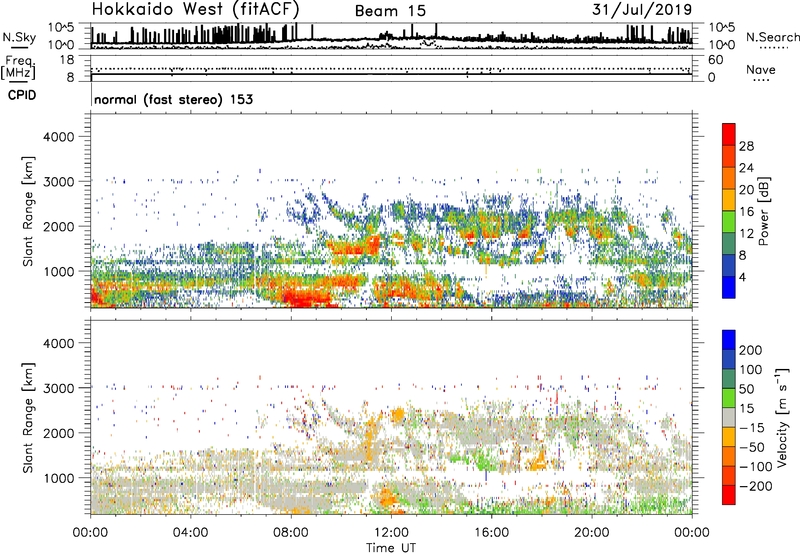Click the '28' power color bar tick label
The height and width of the screenshot is (554, 800).
746,146
